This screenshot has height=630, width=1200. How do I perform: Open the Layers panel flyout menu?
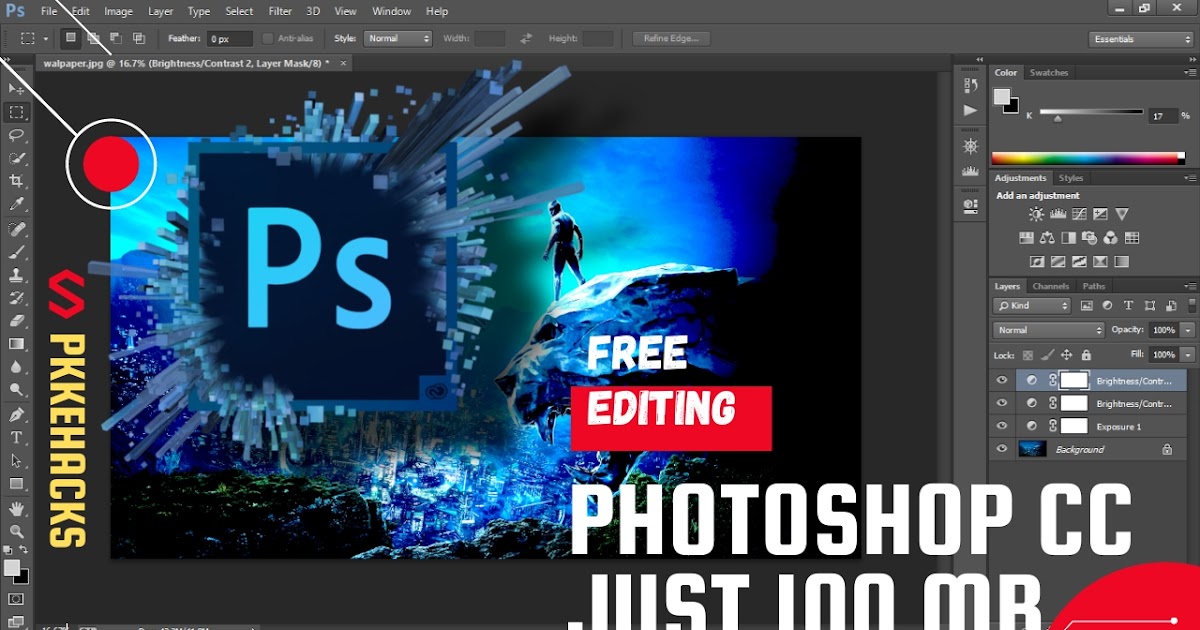(1189, 287)
